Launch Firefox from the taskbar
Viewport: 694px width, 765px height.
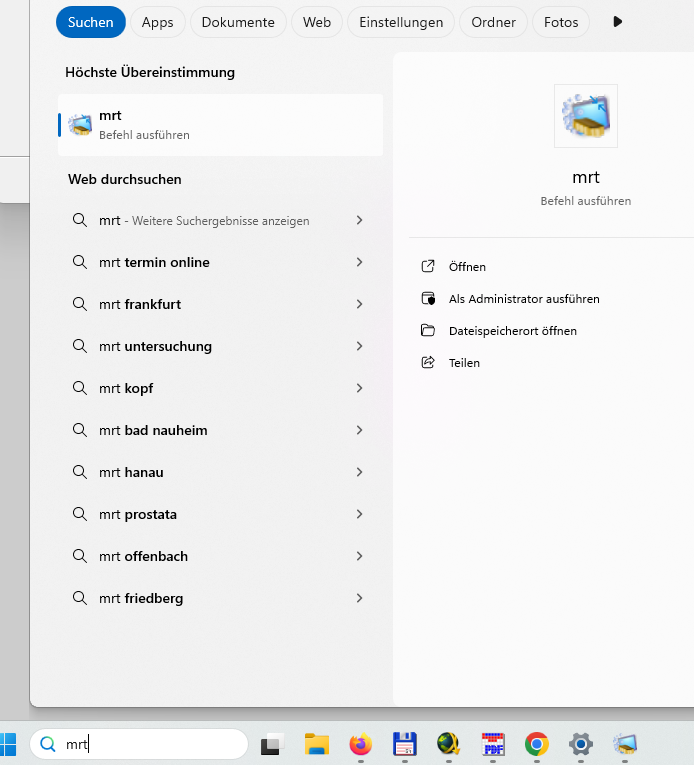[x=361, y=744]
